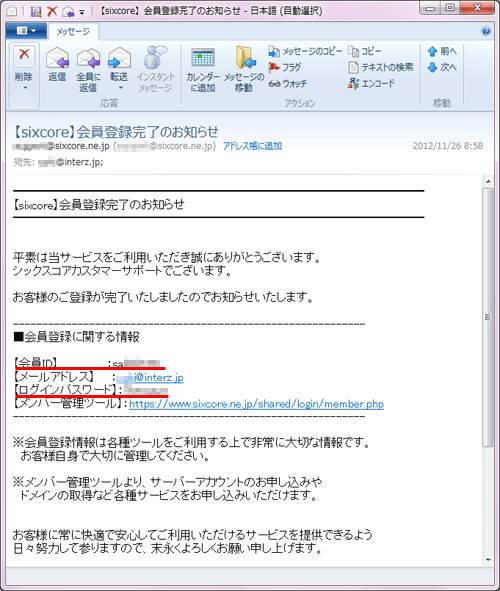The height and width of the screenshot is (591, 500).
Task: Click the Help question mark icon
Action: (486, 31)
